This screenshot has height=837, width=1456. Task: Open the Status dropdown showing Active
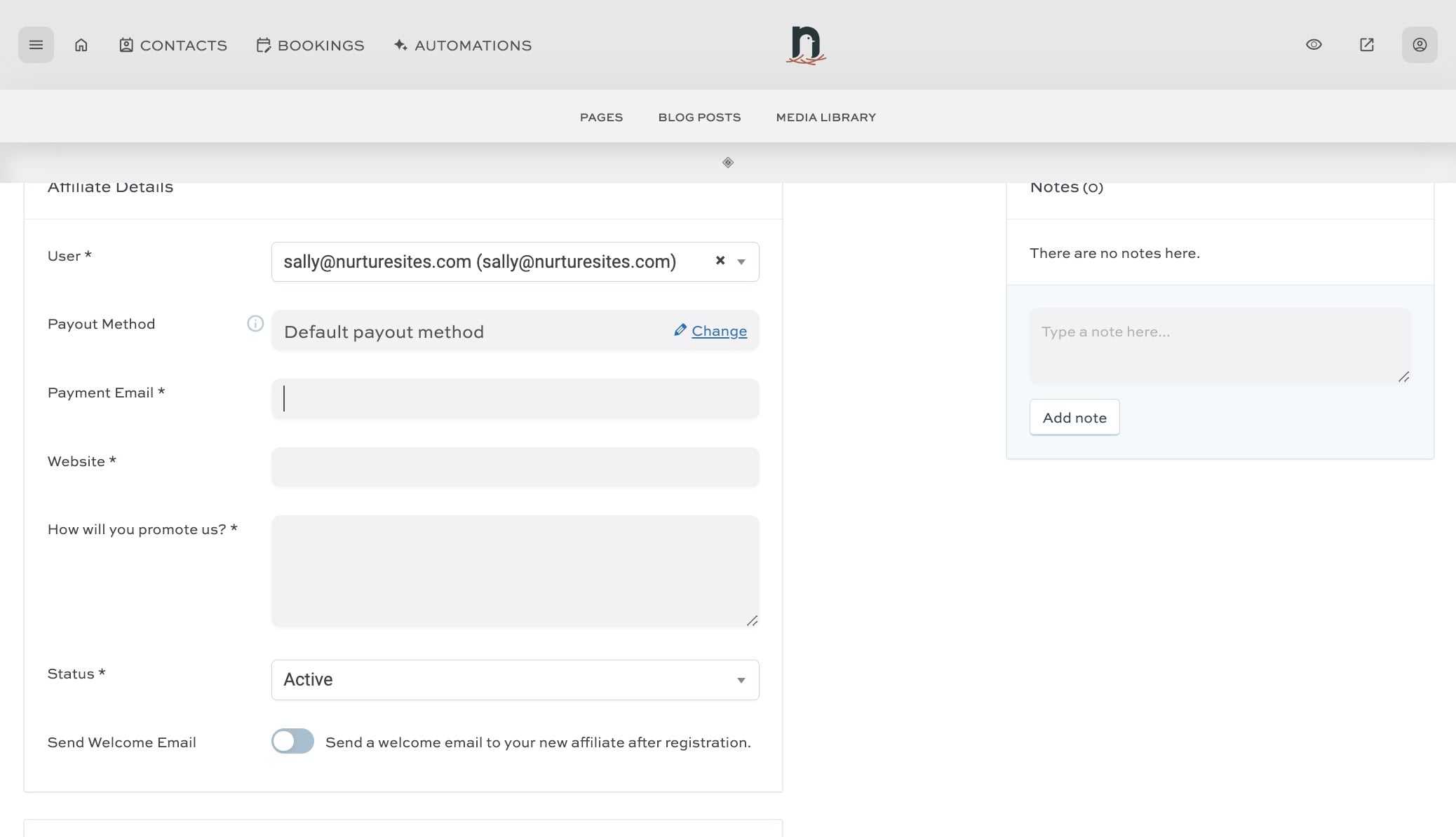pyautogui.click(x=514, y=679)
